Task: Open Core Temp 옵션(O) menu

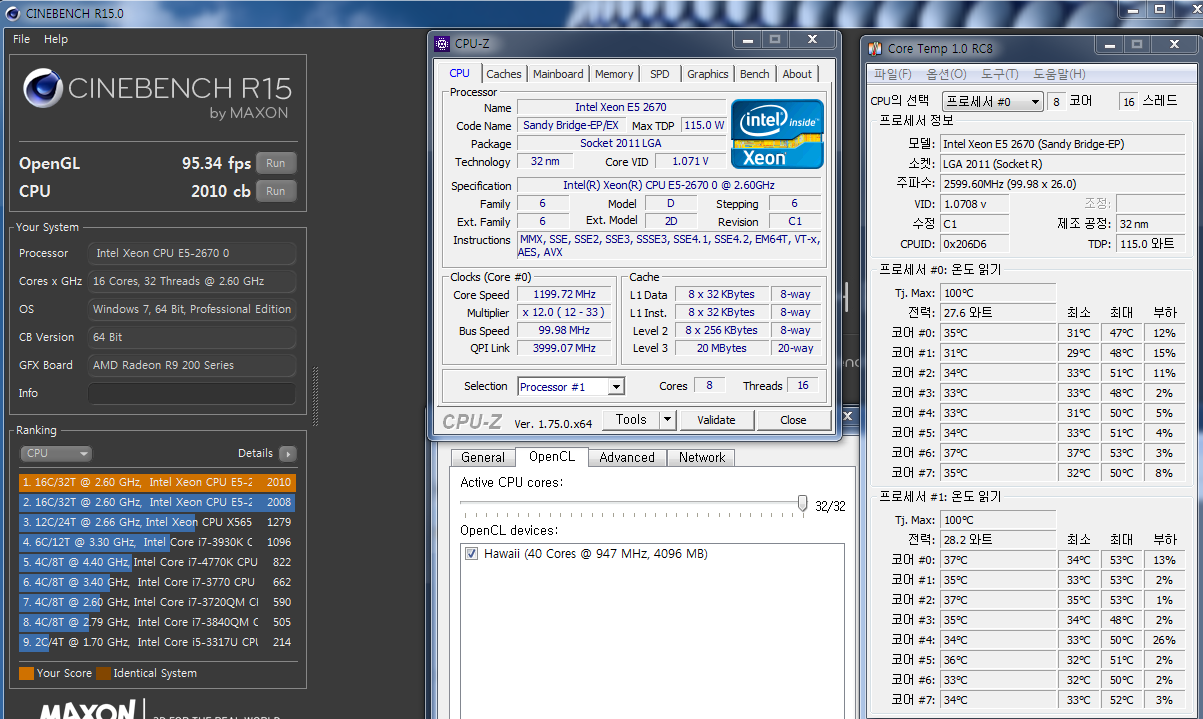Action: [946, 74]
